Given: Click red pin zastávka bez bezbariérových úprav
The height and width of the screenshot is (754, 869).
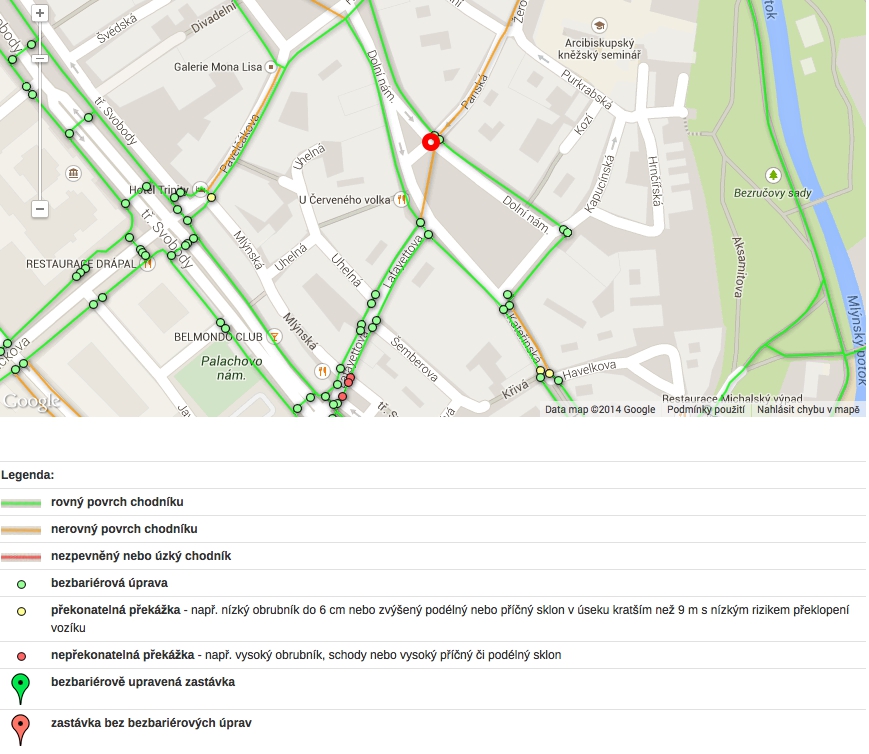Looking at the screenshot, I should click(x=20, y=729).
